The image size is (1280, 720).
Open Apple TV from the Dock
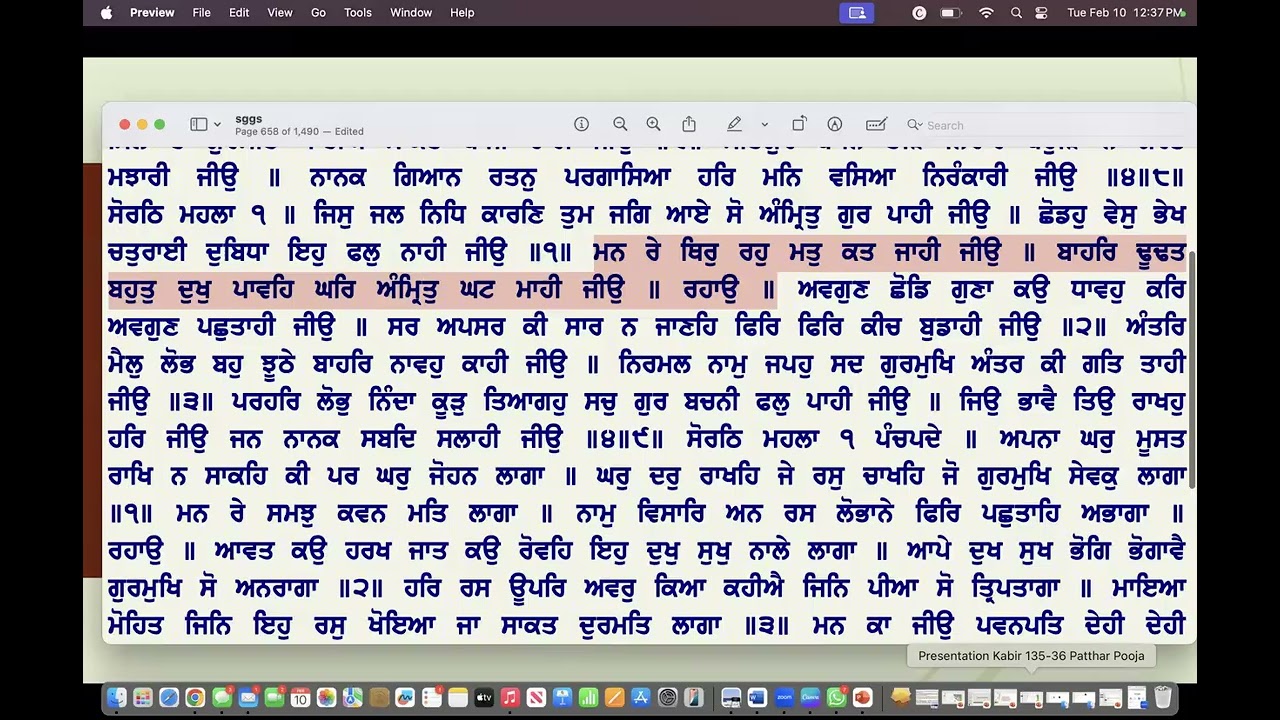pyautogui.click(x=484, y=697)
